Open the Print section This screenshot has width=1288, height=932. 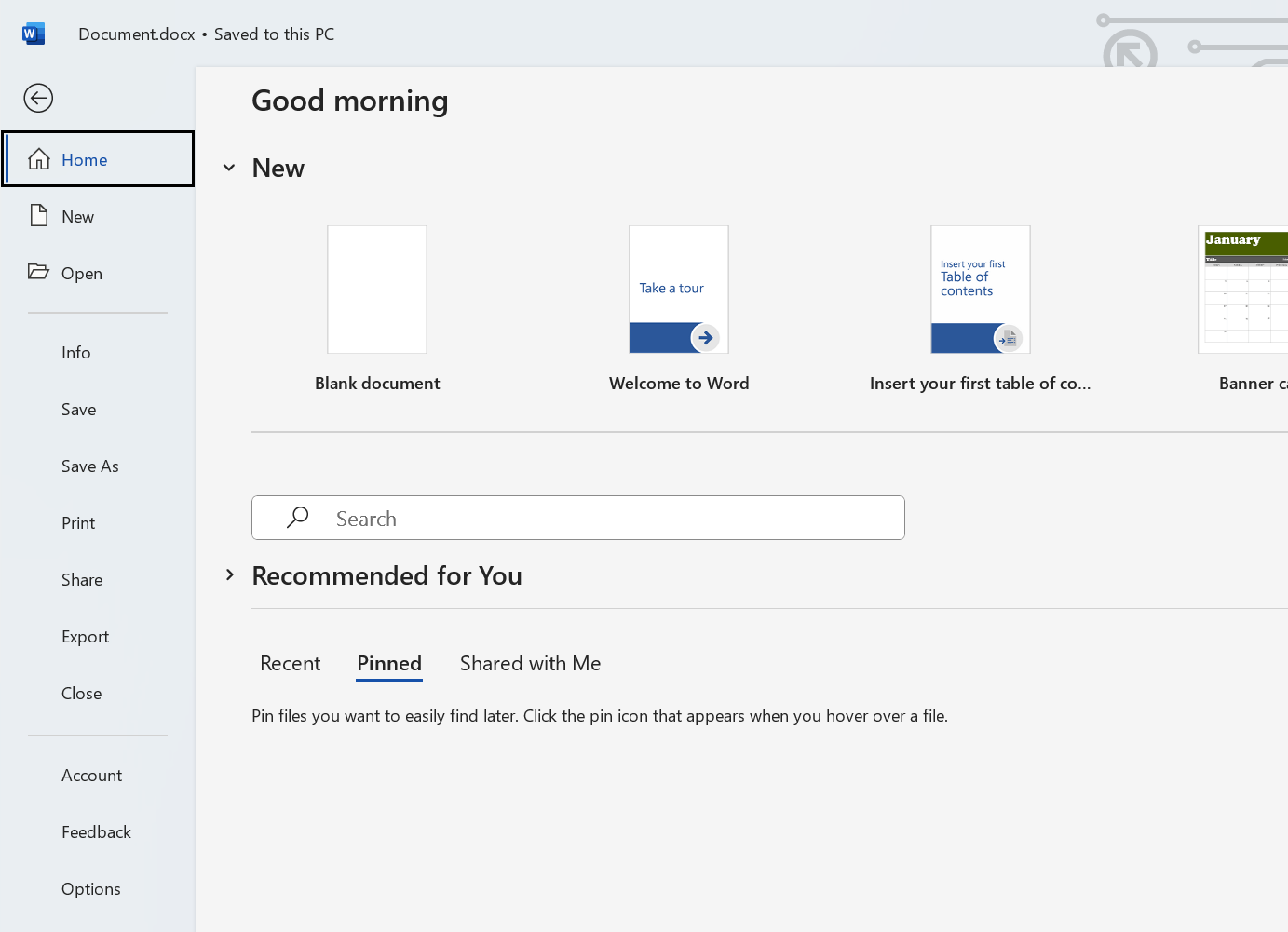pyautogui.click(x=77, y=522)
